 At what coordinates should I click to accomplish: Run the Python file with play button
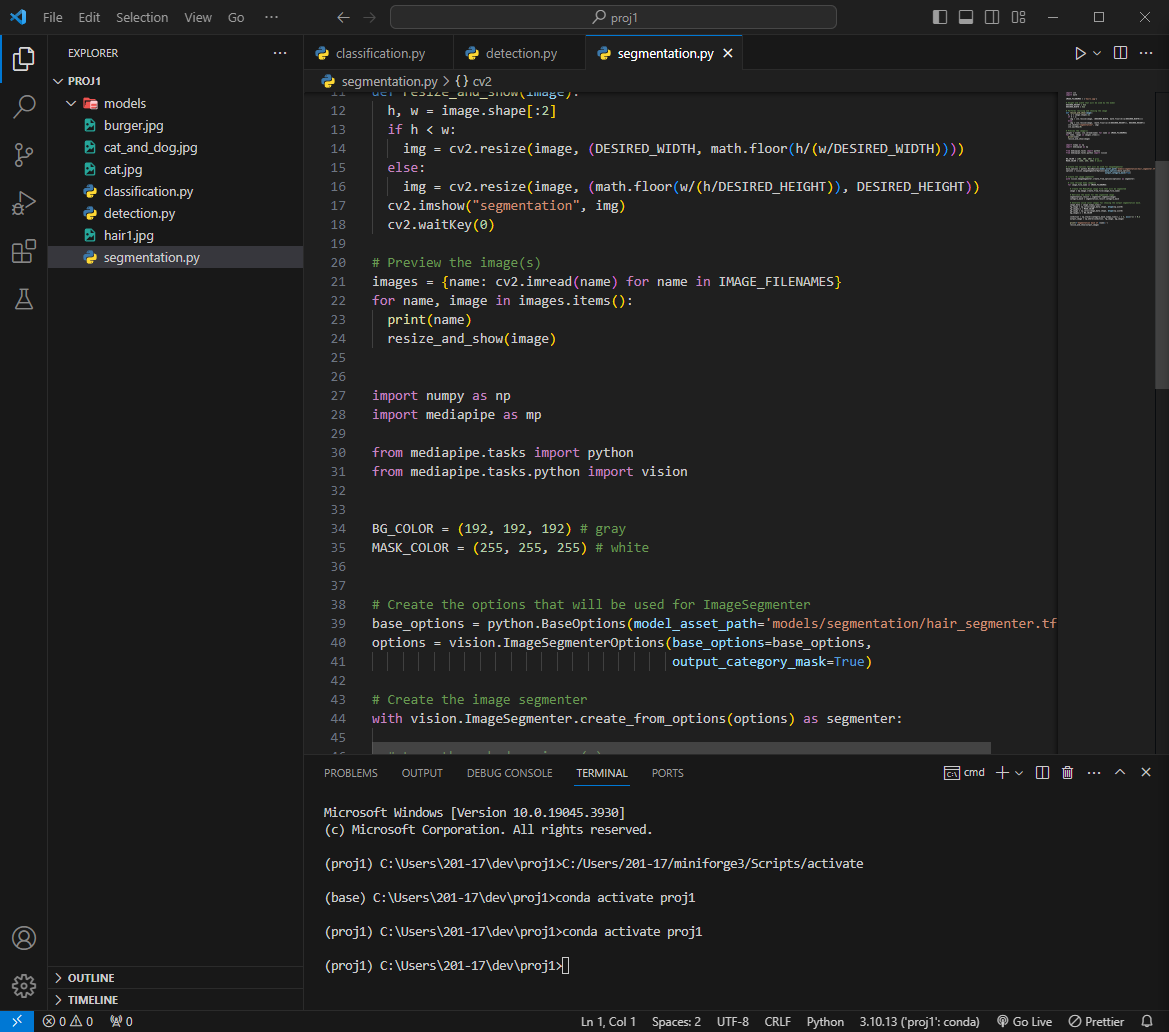click(1080, 53)
